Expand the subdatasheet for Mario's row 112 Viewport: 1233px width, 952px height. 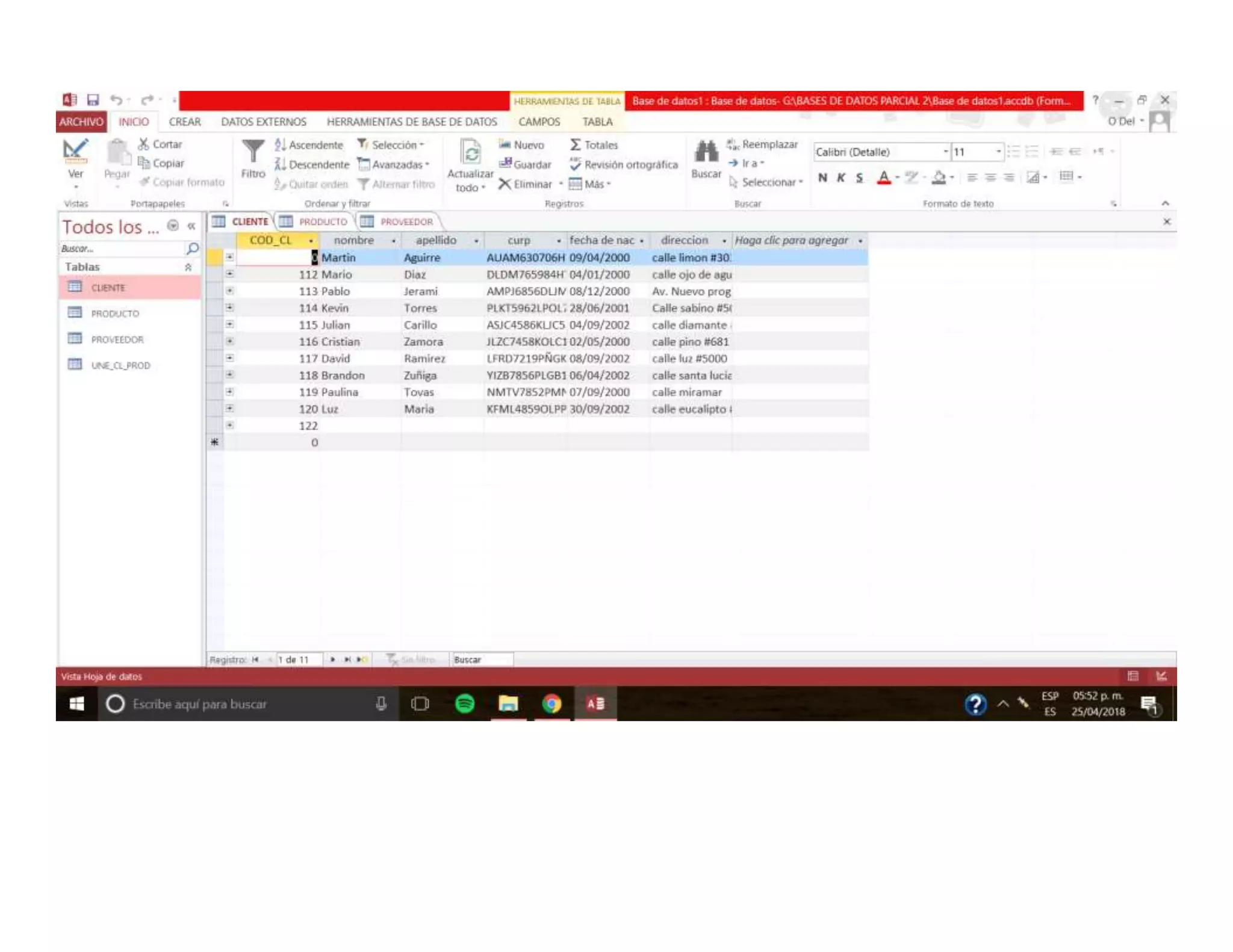230,274
